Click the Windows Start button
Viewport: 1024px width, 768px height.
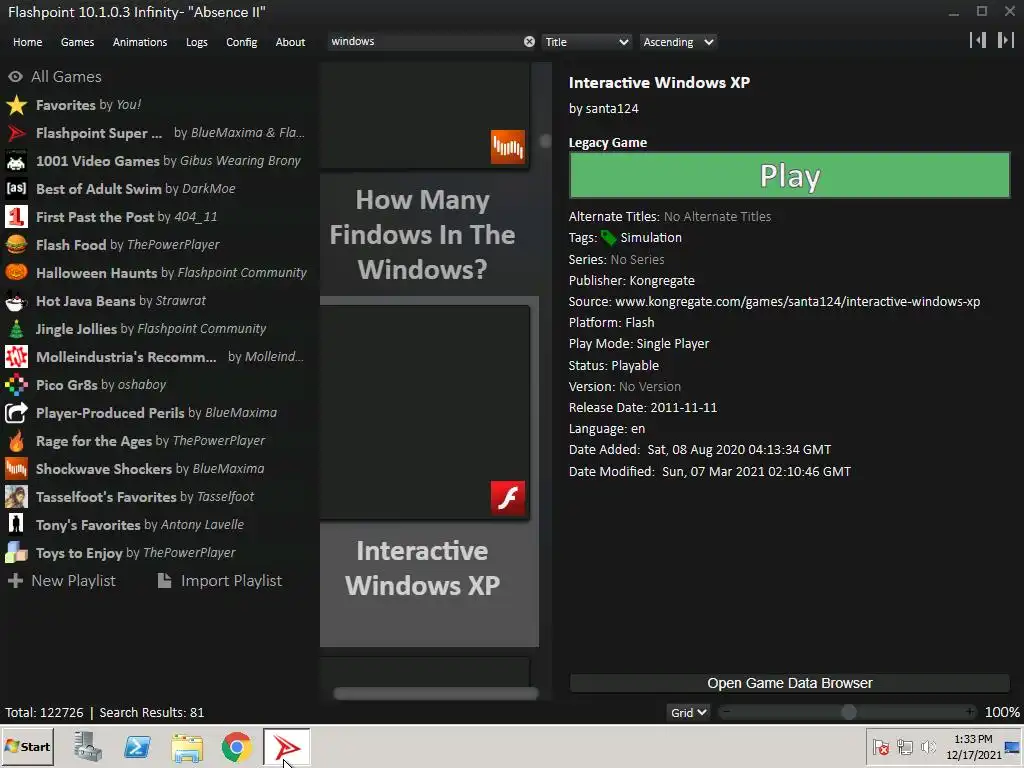27,746
